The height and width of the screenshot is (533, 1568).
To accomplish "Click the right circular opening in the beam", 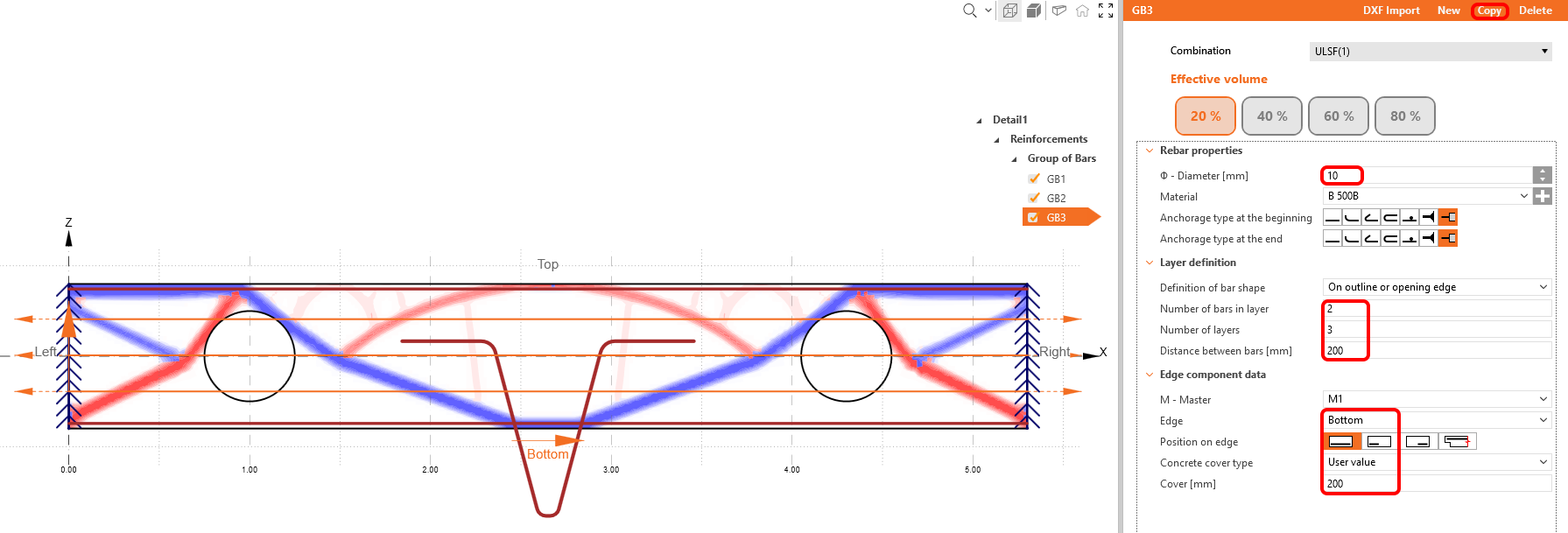I will click(x=846, y=356).
